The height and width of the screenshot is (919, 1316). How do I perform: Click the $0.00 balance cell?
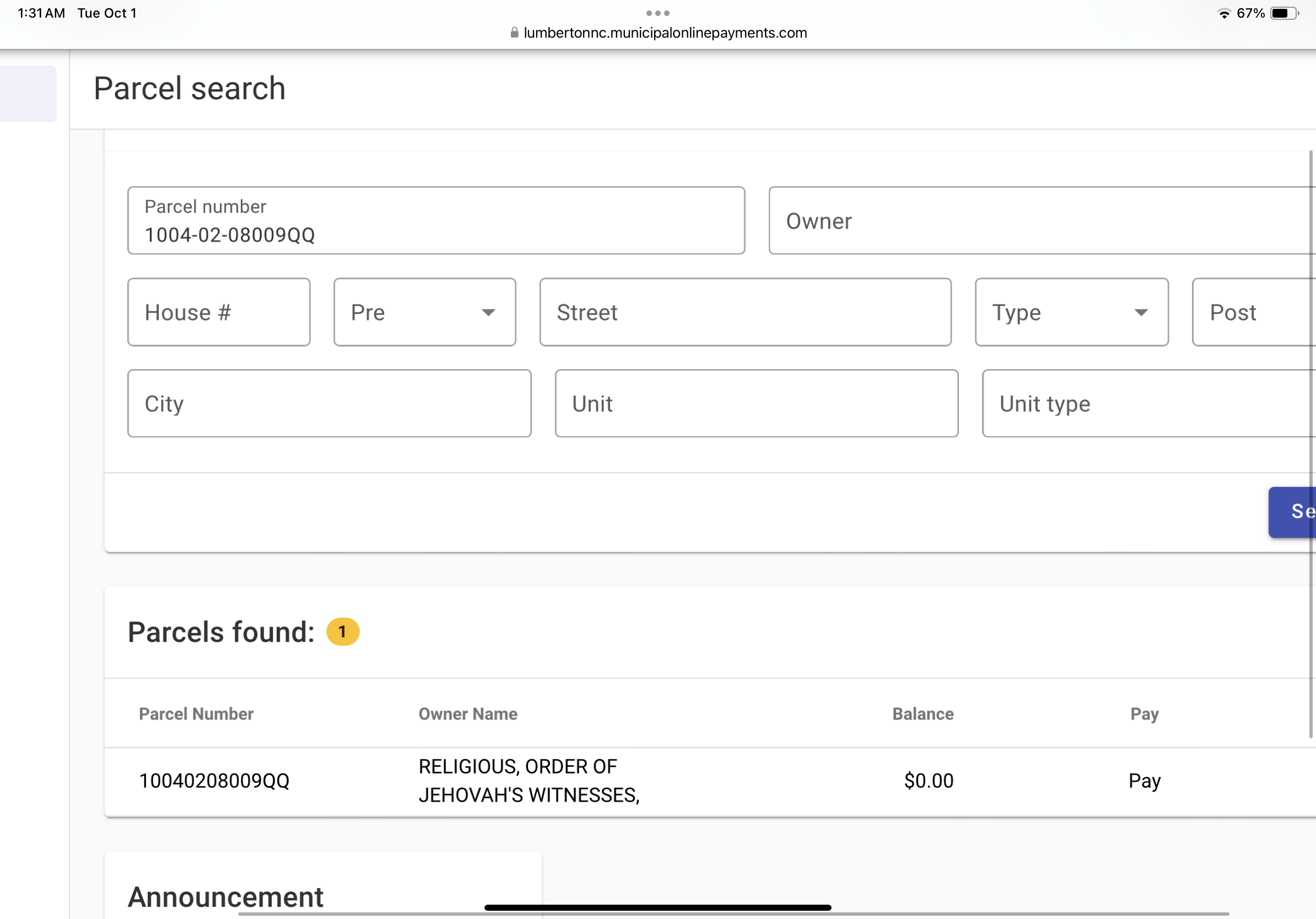coord(929,780)
